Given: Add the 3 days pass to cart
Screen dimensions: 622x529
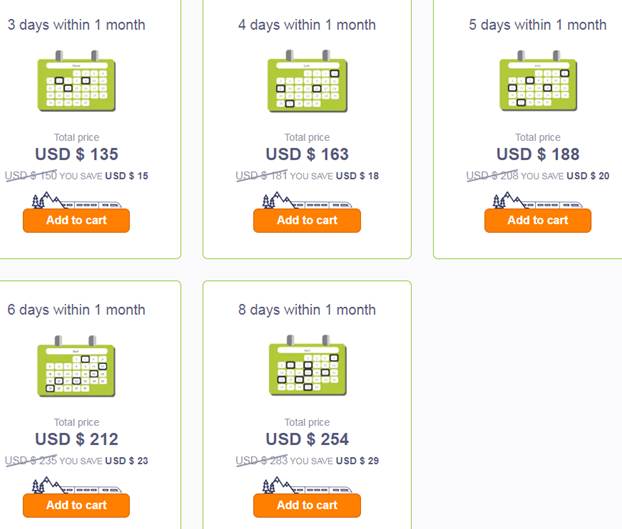Looking at the screenshot, I should click(77, 220).
